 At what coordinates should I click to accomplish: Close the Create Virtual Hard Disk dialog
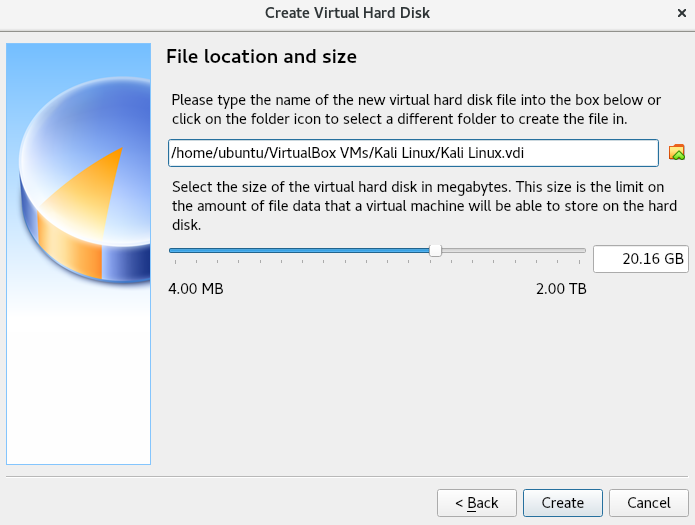tap(682, 13)
